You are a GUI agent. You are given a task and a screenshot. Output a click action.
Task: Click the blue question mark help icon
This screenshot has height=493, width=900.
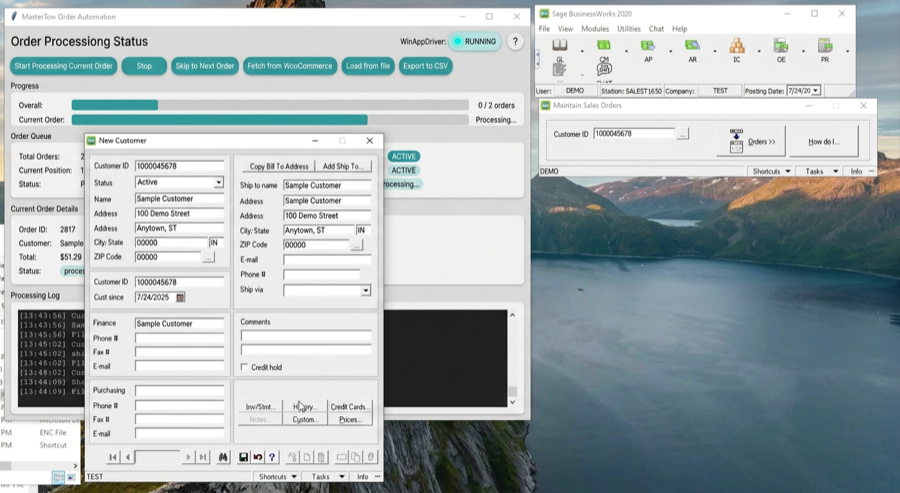point(272,457)
